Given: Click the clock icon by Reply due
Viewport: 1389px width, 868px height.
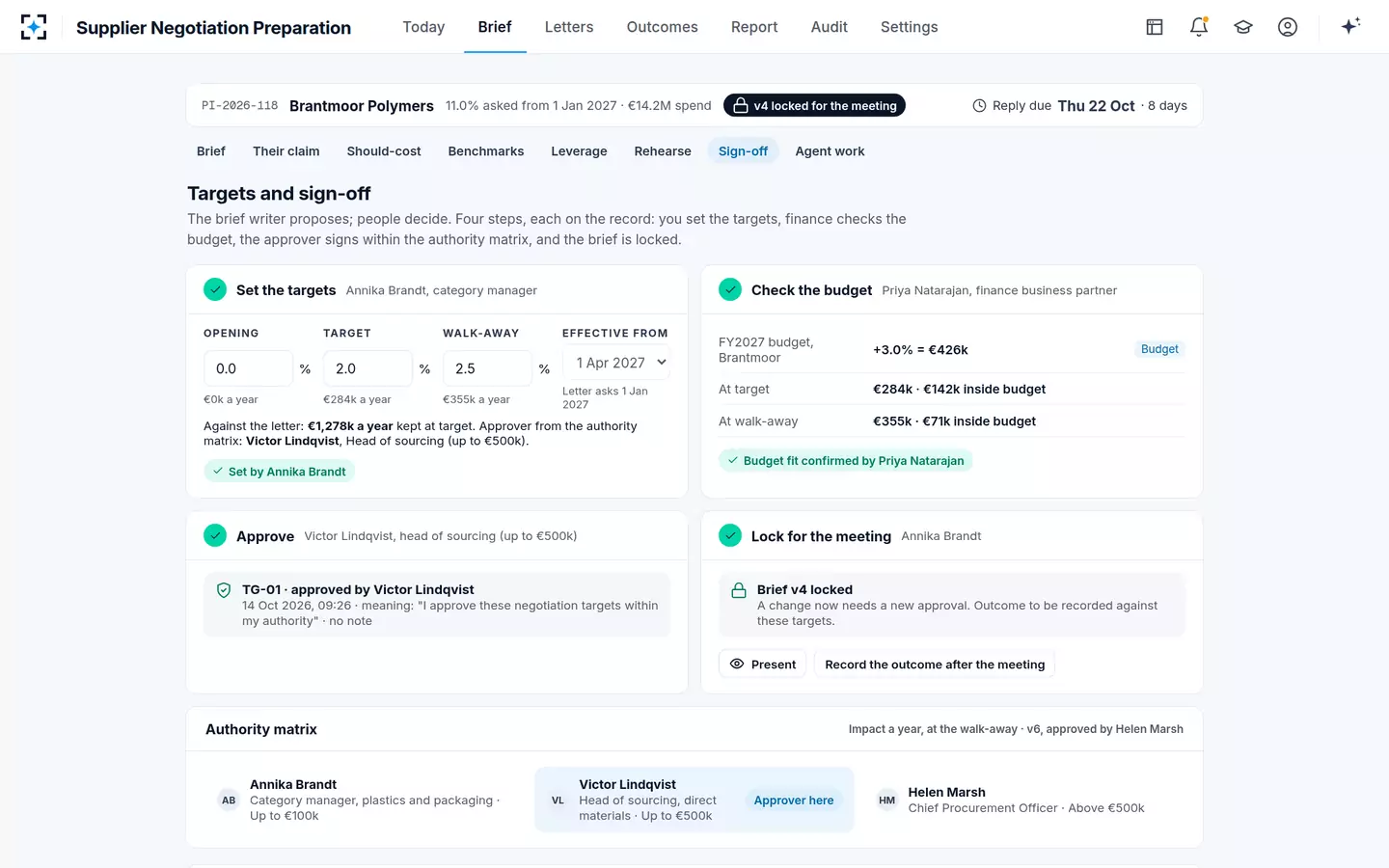Looking at the screenshot, I should pos(979,106).
